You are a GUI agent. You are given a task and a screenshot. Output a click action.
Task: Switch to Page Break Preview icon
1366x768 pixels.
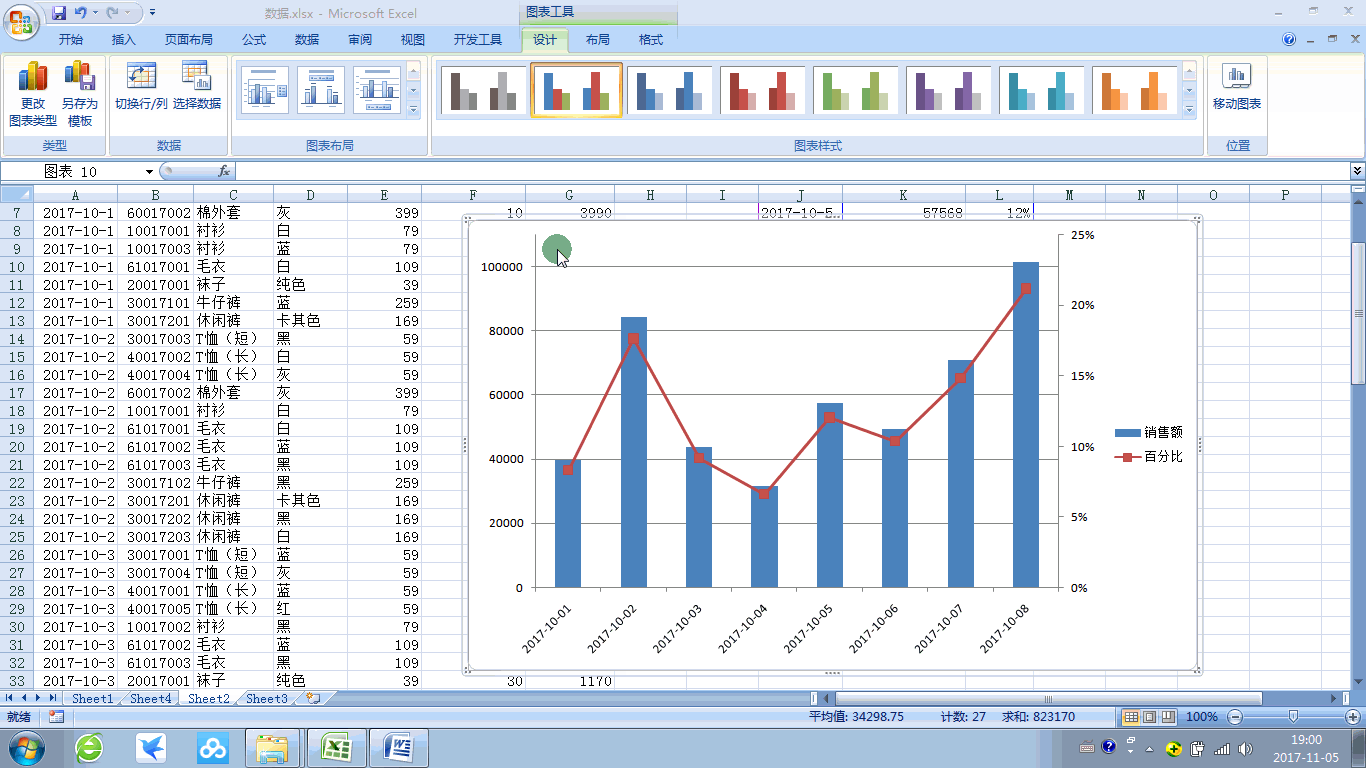tap(1167, 717)
